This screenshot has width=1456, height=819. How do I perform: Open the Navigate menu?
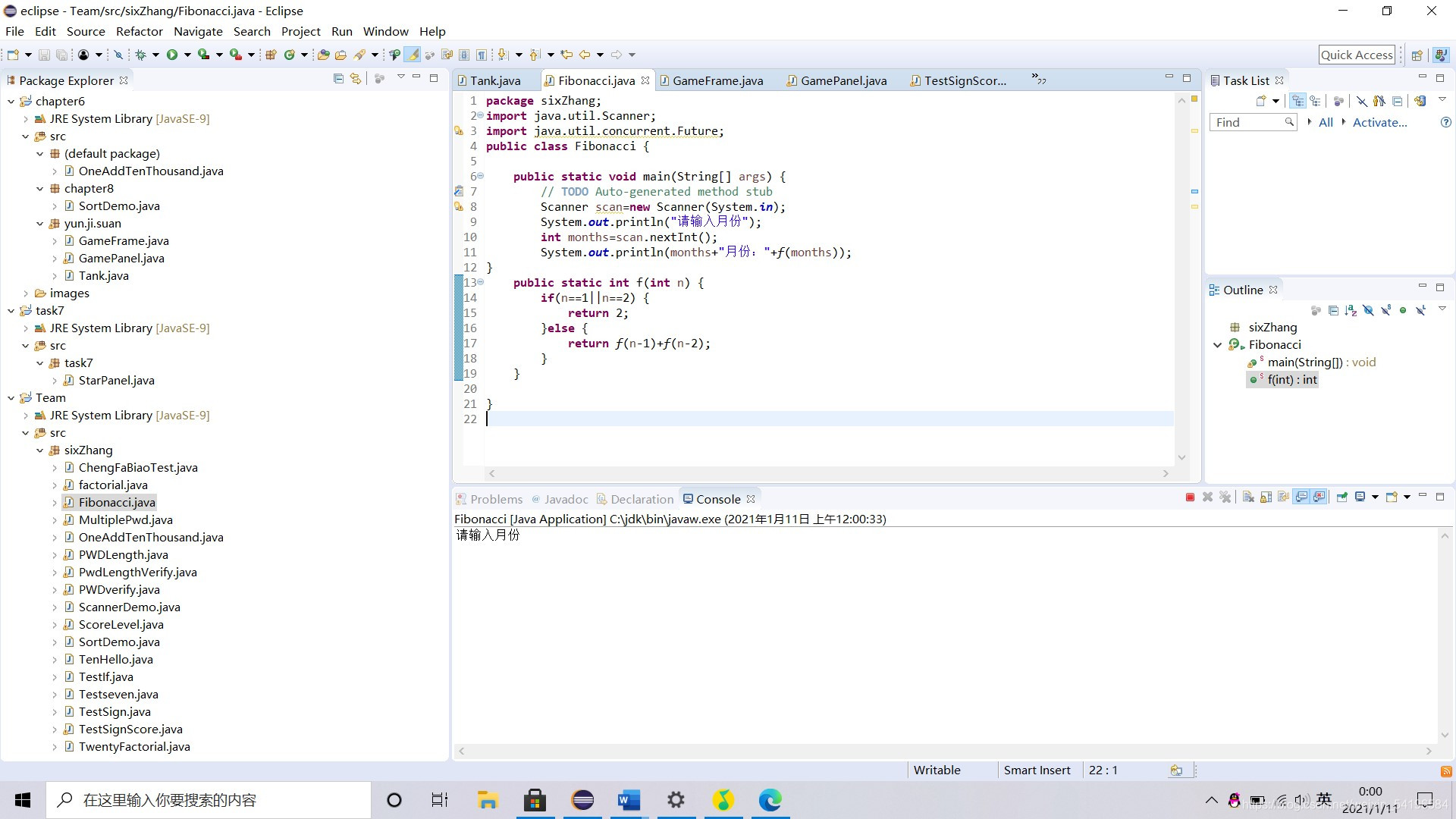(x=198, y=31)
